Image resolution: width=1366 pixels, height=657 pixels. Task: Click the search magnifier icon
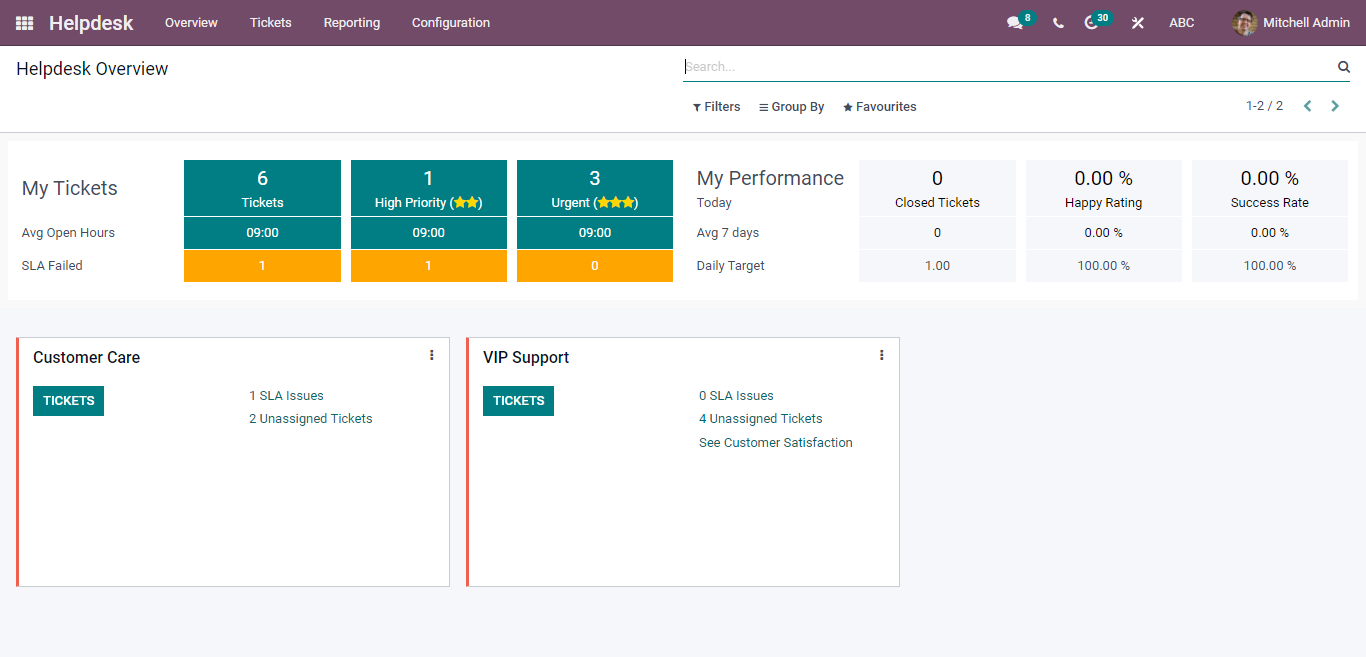pyautogui.click(x=1344, y=67)
